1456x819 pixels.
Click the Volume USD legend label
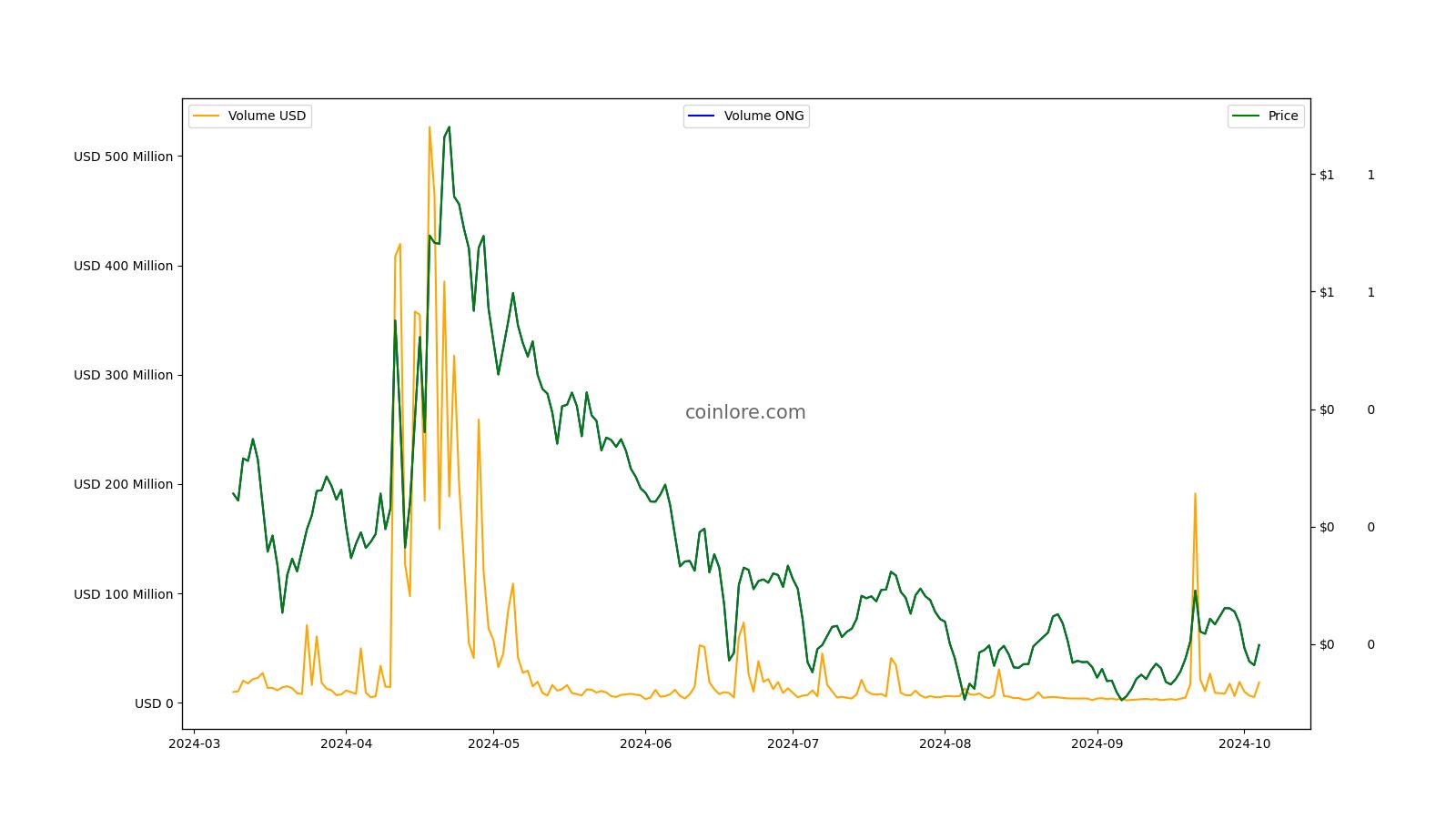point(267,116)
